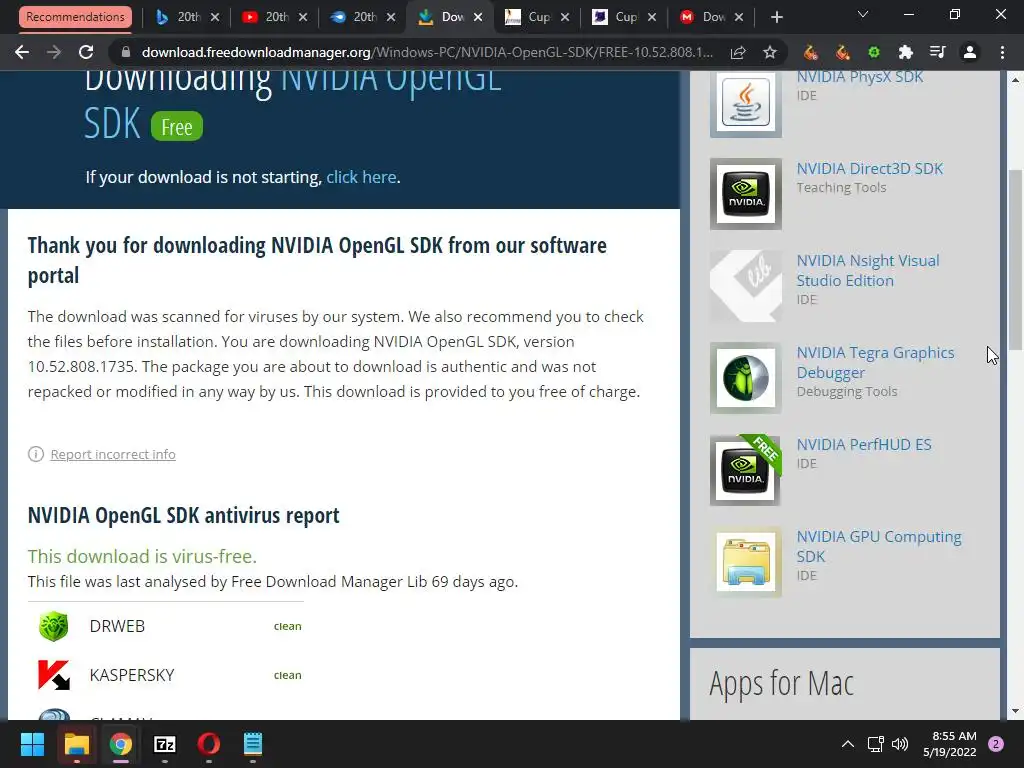Click the NVIDIA PhysX SDK Java icon
This screenshot has width=1024, height=768.
[x=746, y=102]
